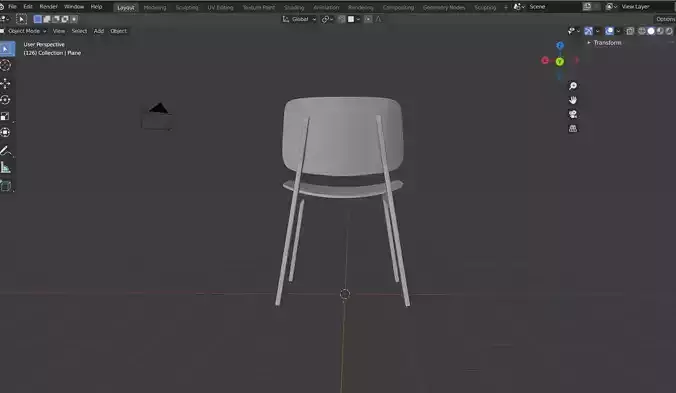The height and width of the screenshot is (393, 676).
Task: Switch to material preview shading
Action: coord(660,31)
